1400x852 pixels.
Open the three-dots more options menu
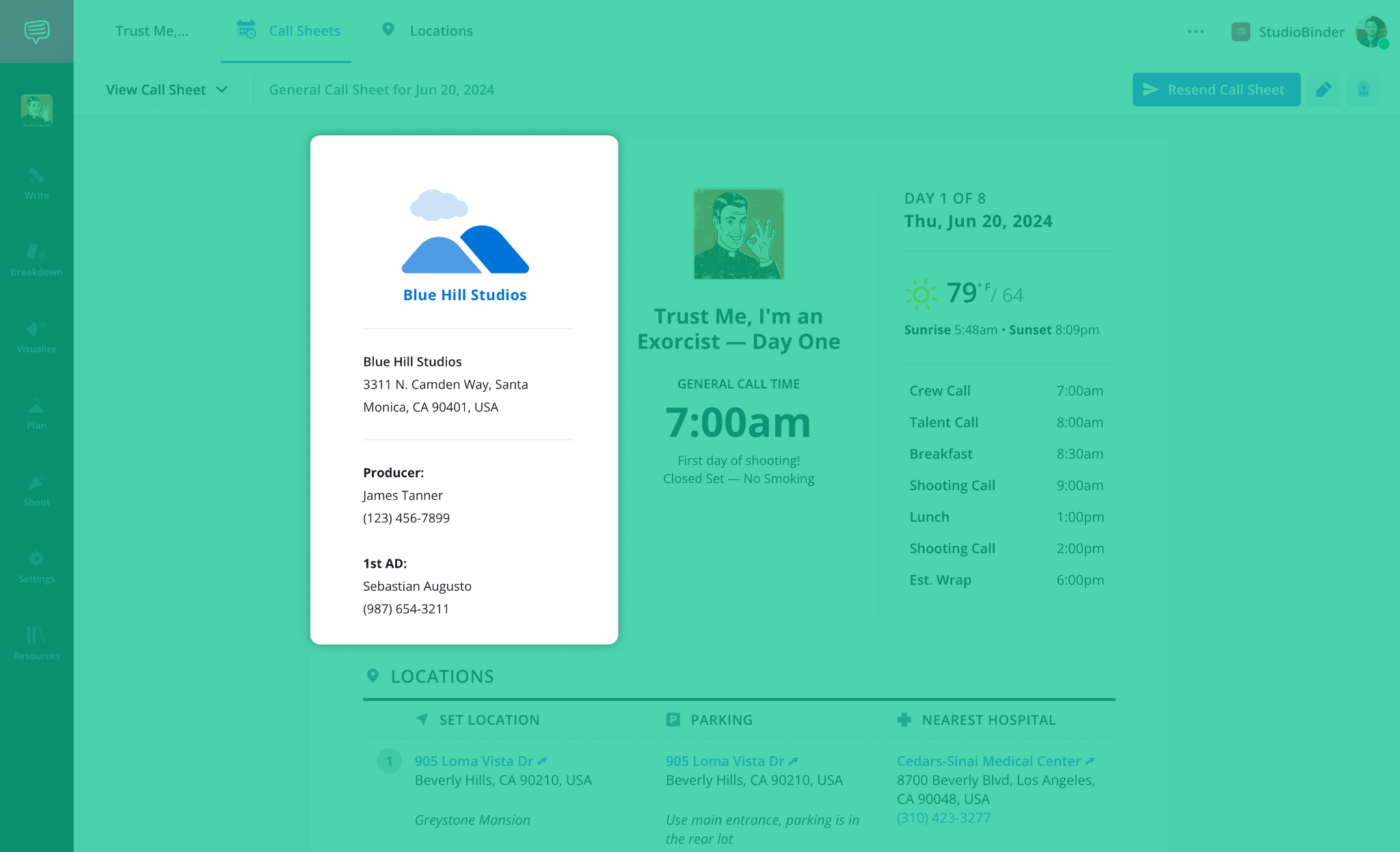(x=1196, y=31)
